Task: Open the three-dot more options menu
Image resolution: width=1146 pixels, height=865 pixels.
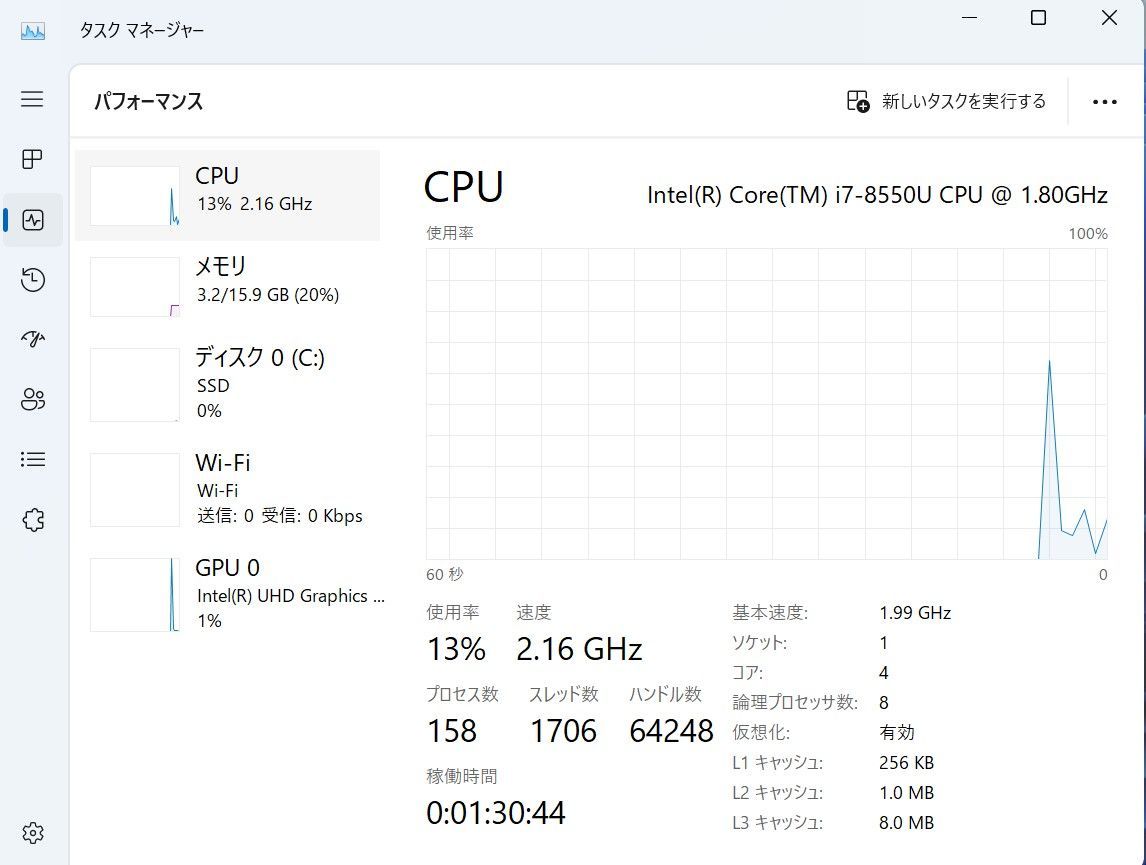Action: pos(1104,101)
